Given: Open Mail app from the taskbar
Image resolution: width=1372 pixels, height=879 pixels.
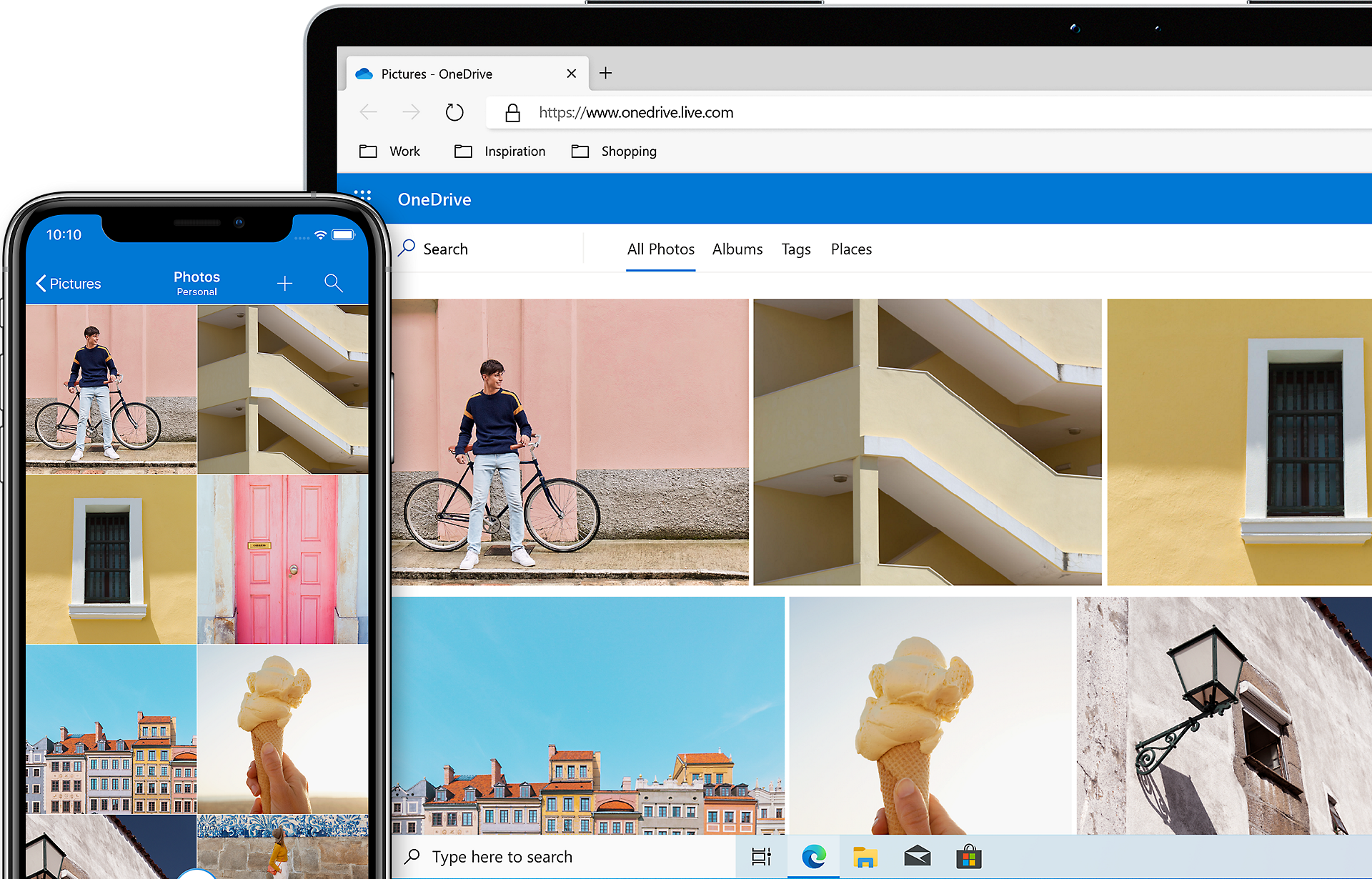Looking at the screenshot, I should 917,856.
